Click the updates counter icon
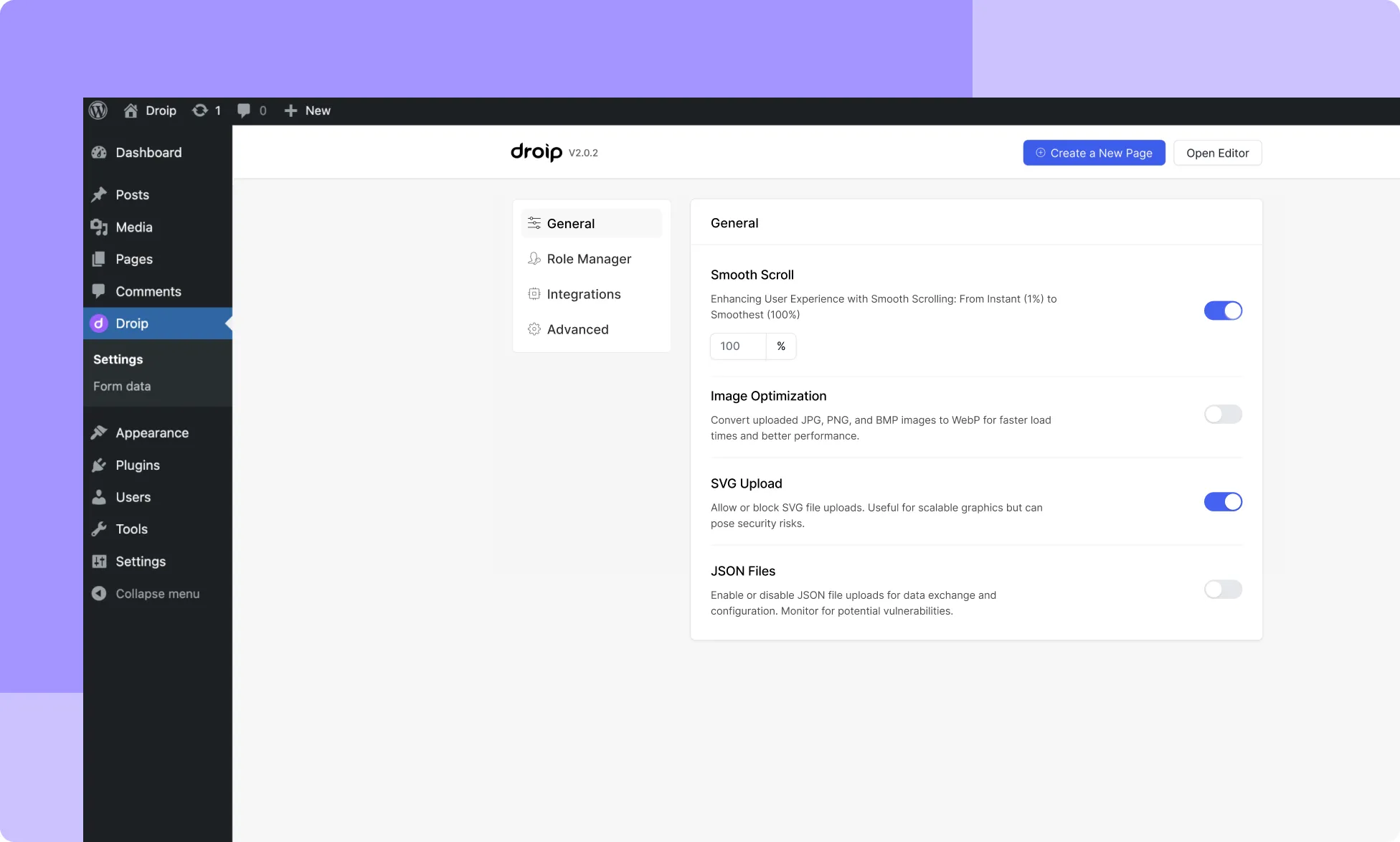Viewport: 1400px width, 842px height. tap(208, 110)
